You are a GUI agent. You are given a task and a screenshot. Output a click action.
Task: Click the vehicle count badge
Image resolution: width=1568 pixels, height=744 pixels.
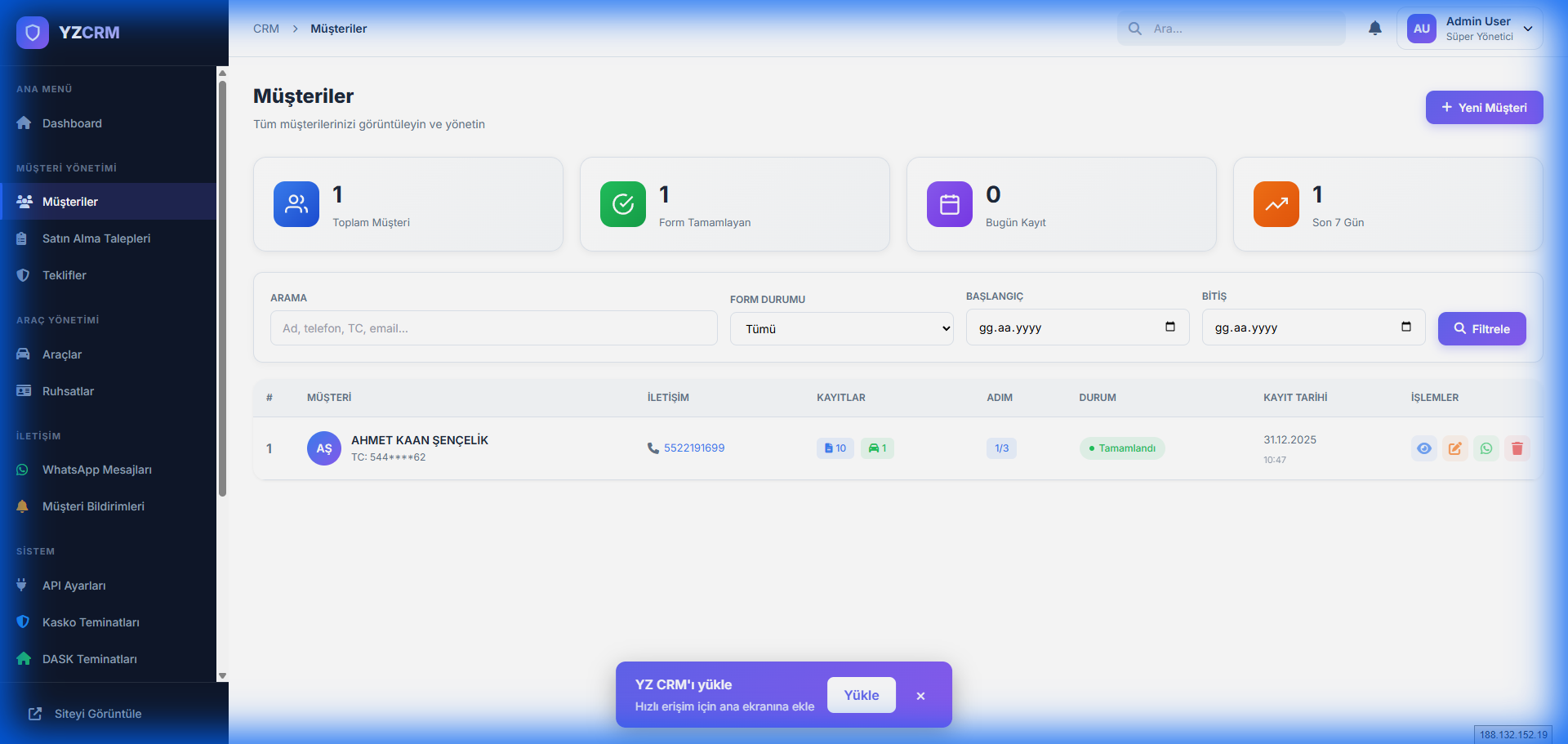click(877, 448)
